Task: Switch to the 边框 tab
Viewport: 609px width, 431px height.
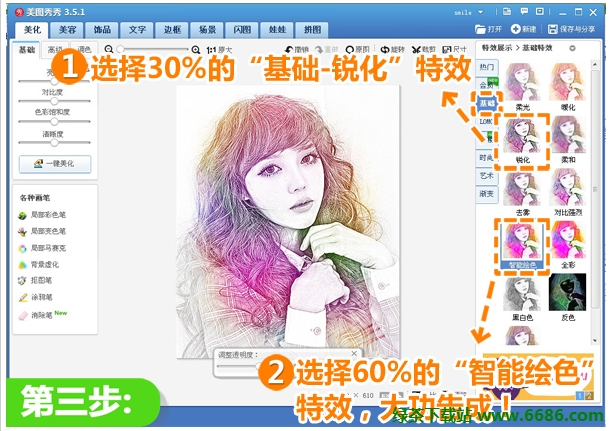Action: point(172,30)
